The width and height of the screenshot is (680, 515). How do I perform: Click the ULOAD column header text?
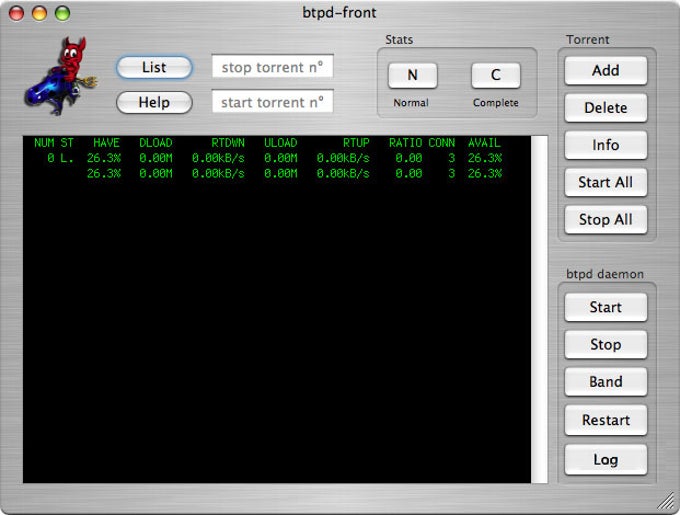point(281,143)
